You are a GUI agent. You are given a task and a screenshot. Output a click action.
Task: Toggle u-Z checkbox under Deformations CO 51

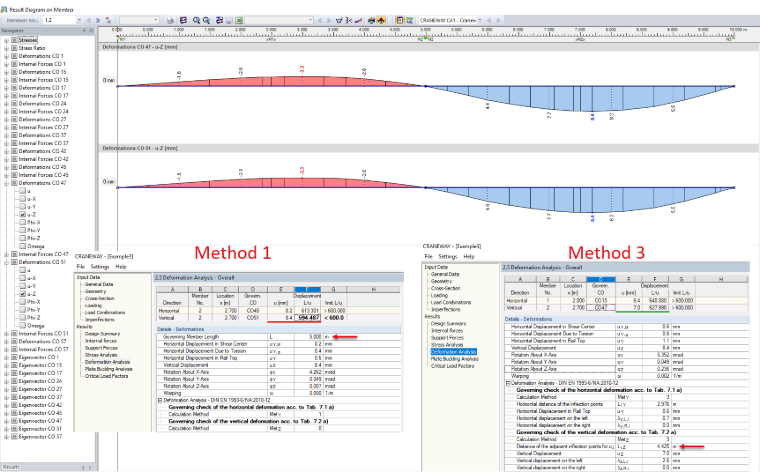pos(22,294)
